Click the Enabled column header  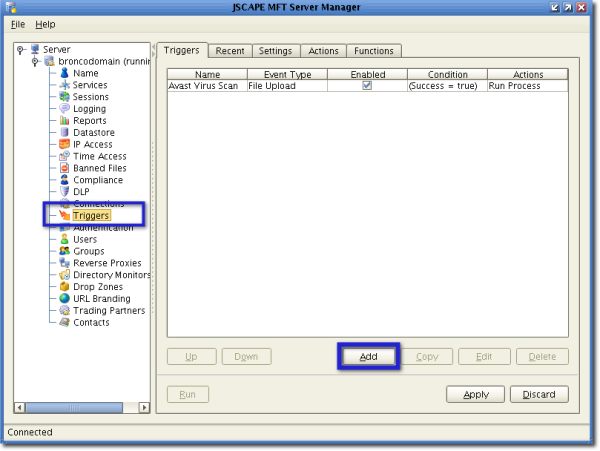[368, 74]
